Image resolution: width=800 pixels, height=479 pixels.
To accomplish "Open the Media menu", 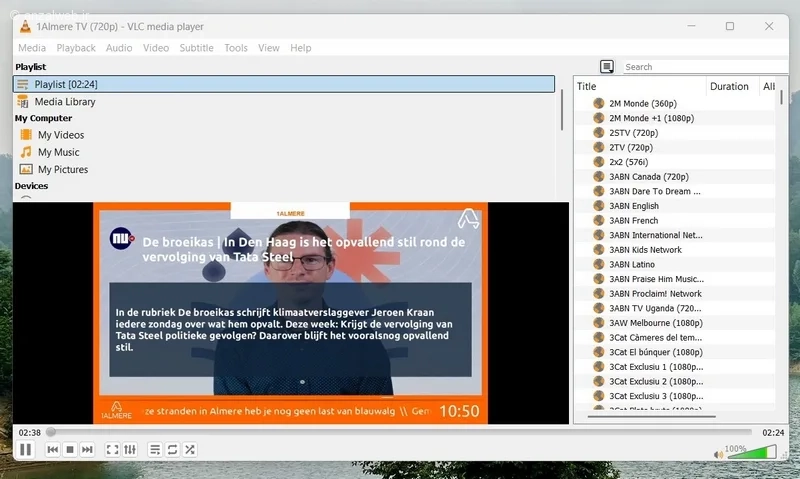I will click(32, 47).
